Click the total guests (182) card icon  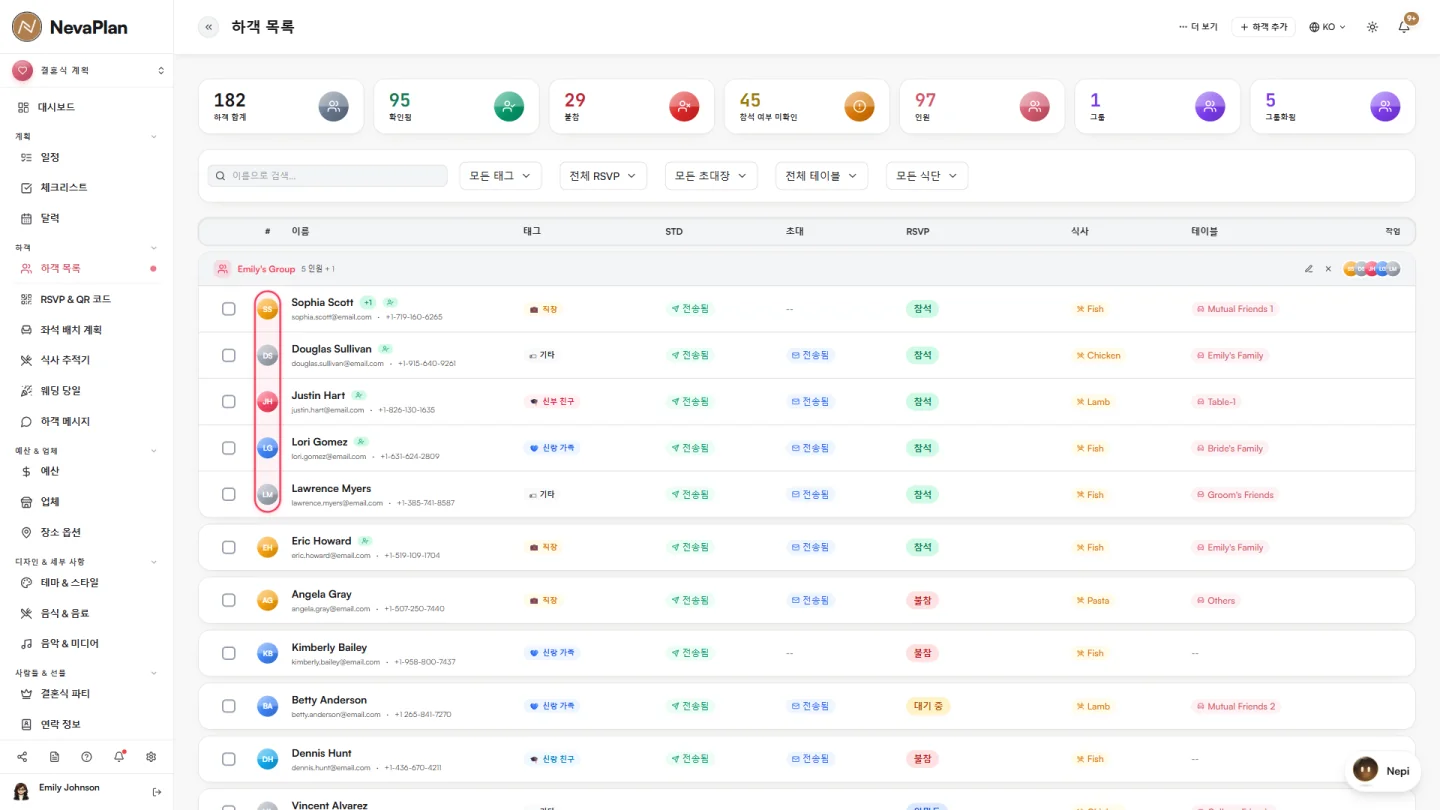(x=334, y=106)
